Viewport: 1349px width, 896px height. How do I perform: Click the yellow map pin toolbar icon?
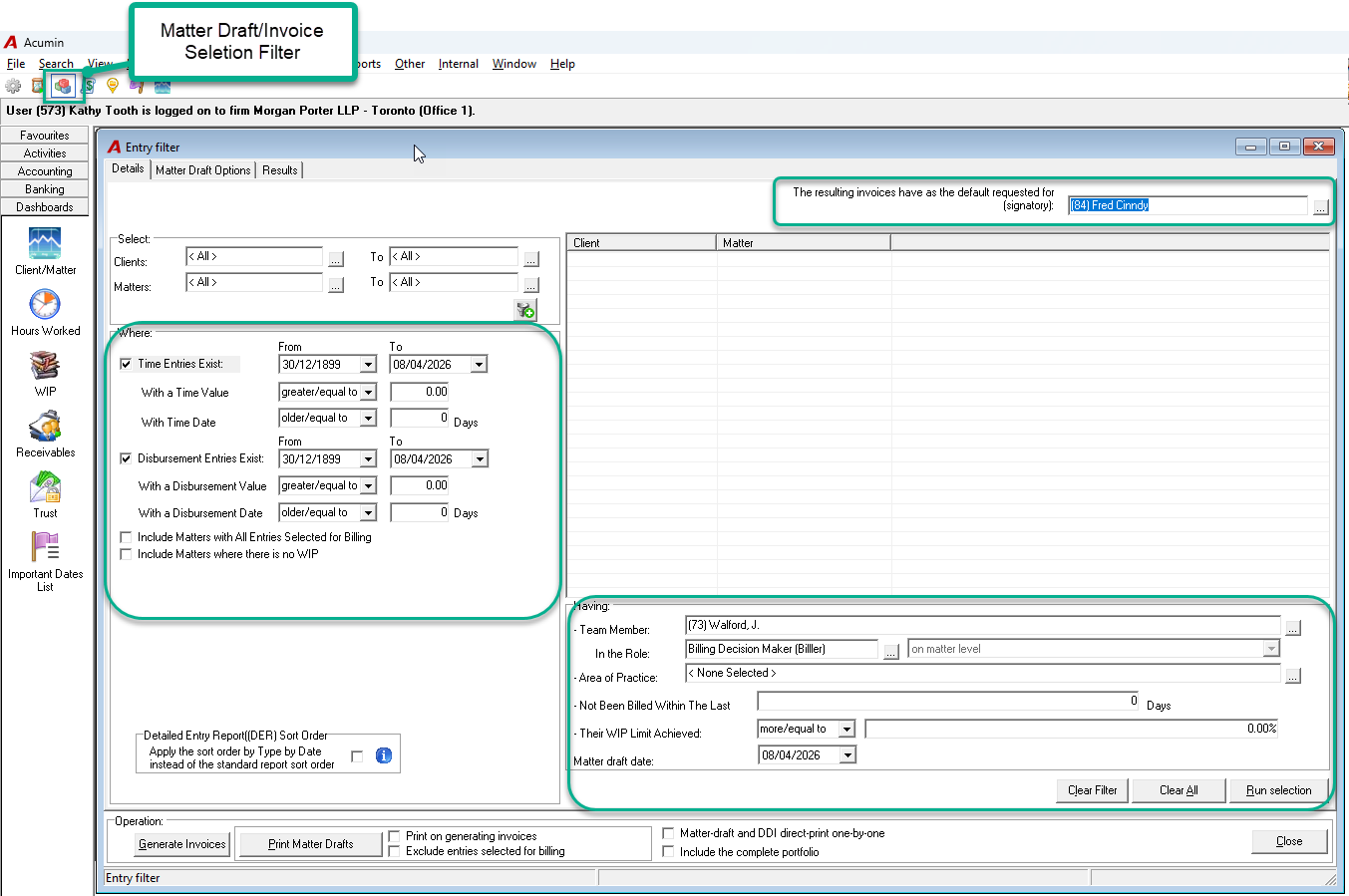(113, 86)
